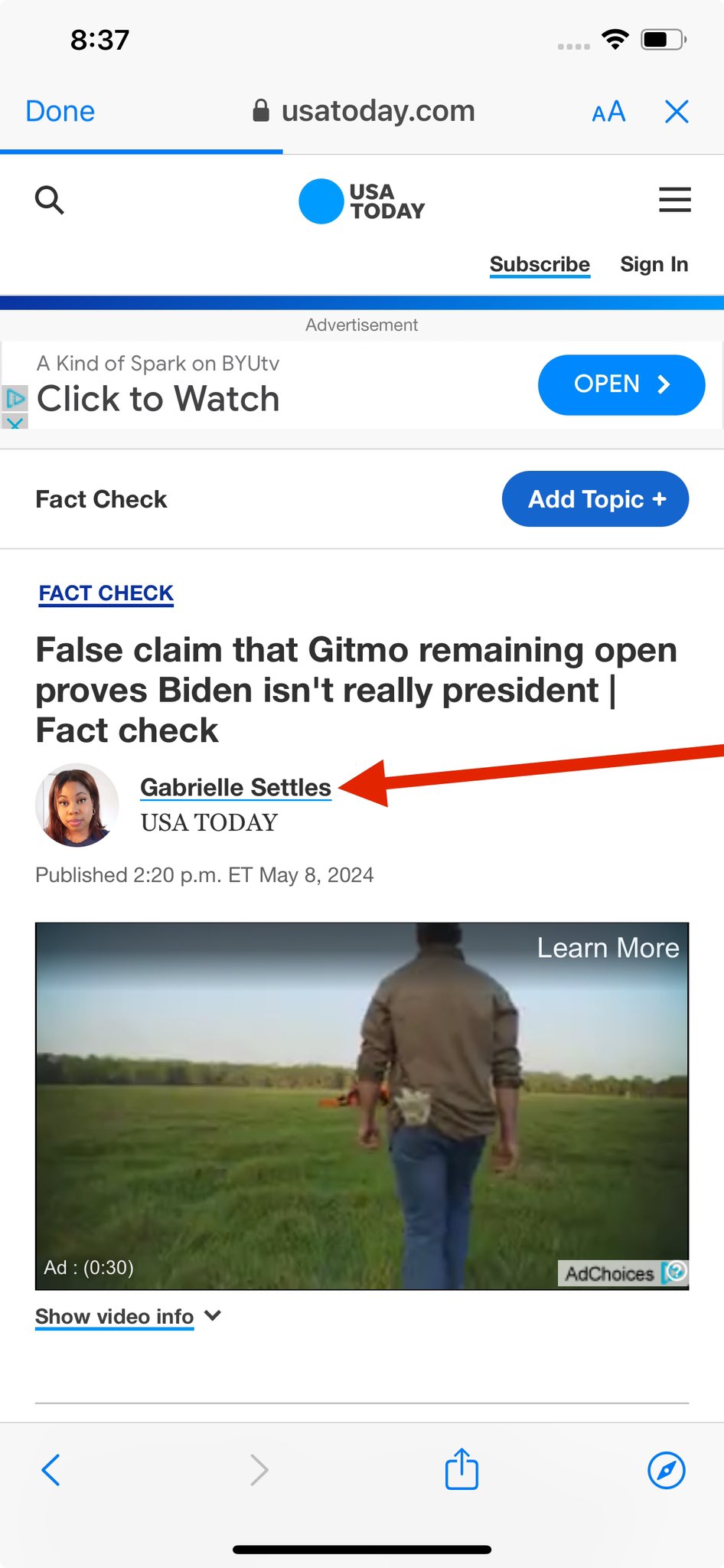This screenshot has height=1568, width=724.
Task: Close the browser with X icon
Action: [x=677, y=112]
